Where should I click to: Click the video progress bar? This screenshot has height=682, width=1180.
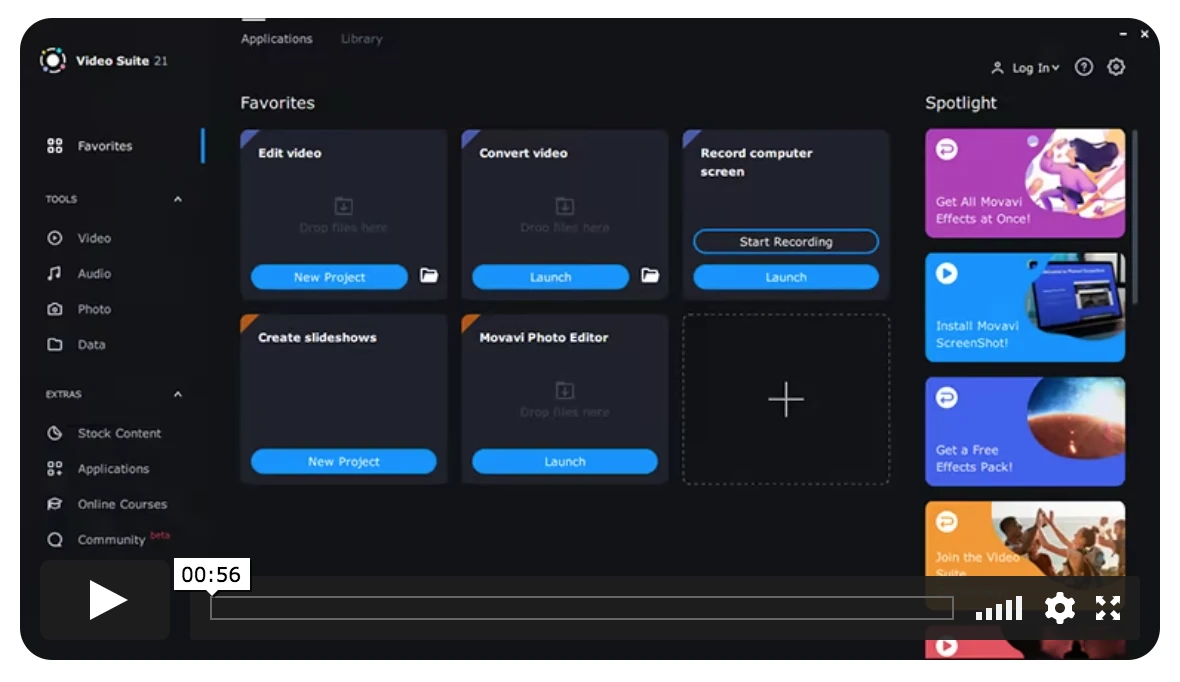coord(582,607)
